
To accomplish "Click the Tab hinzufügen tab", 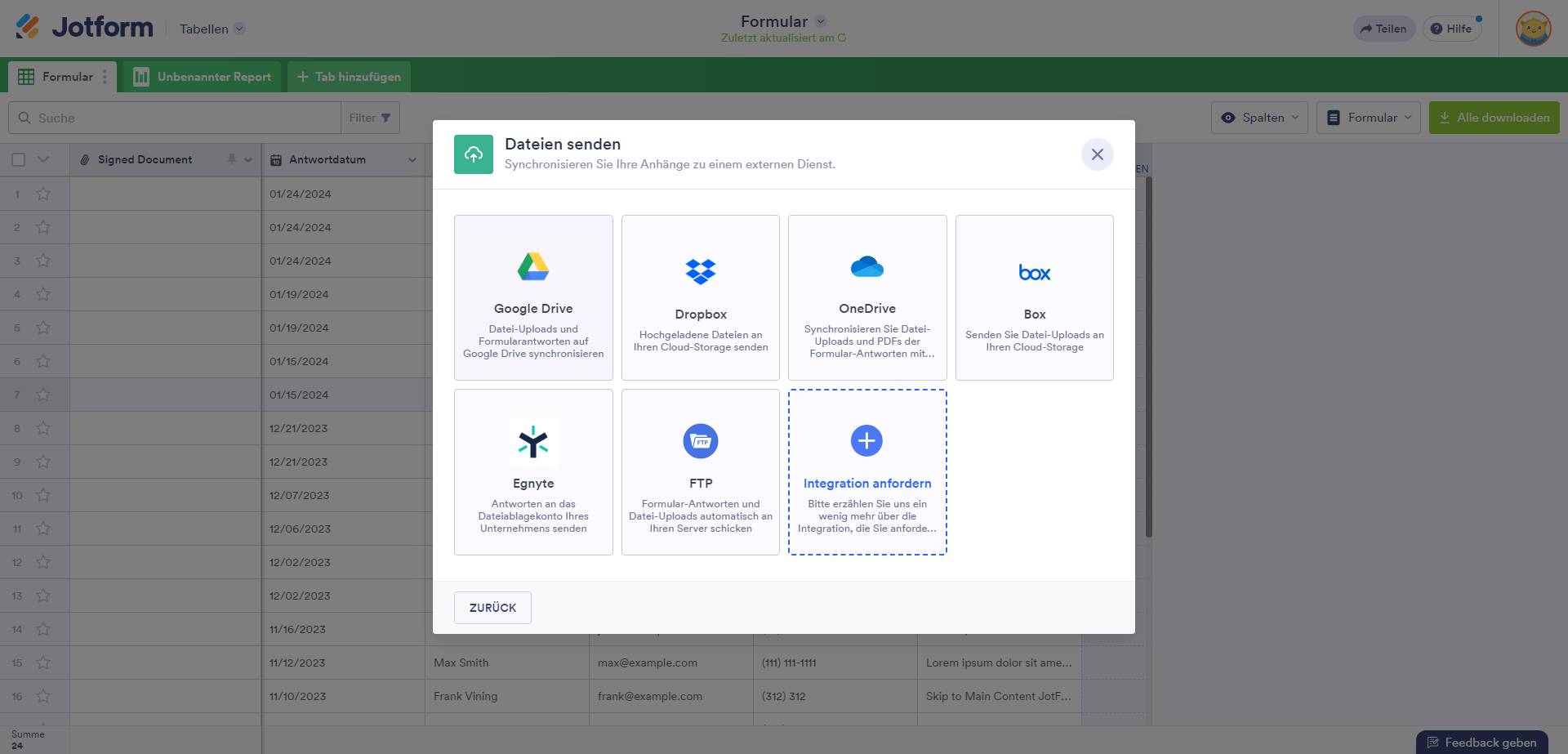I will pyautogui.click(x=349, y=77).
